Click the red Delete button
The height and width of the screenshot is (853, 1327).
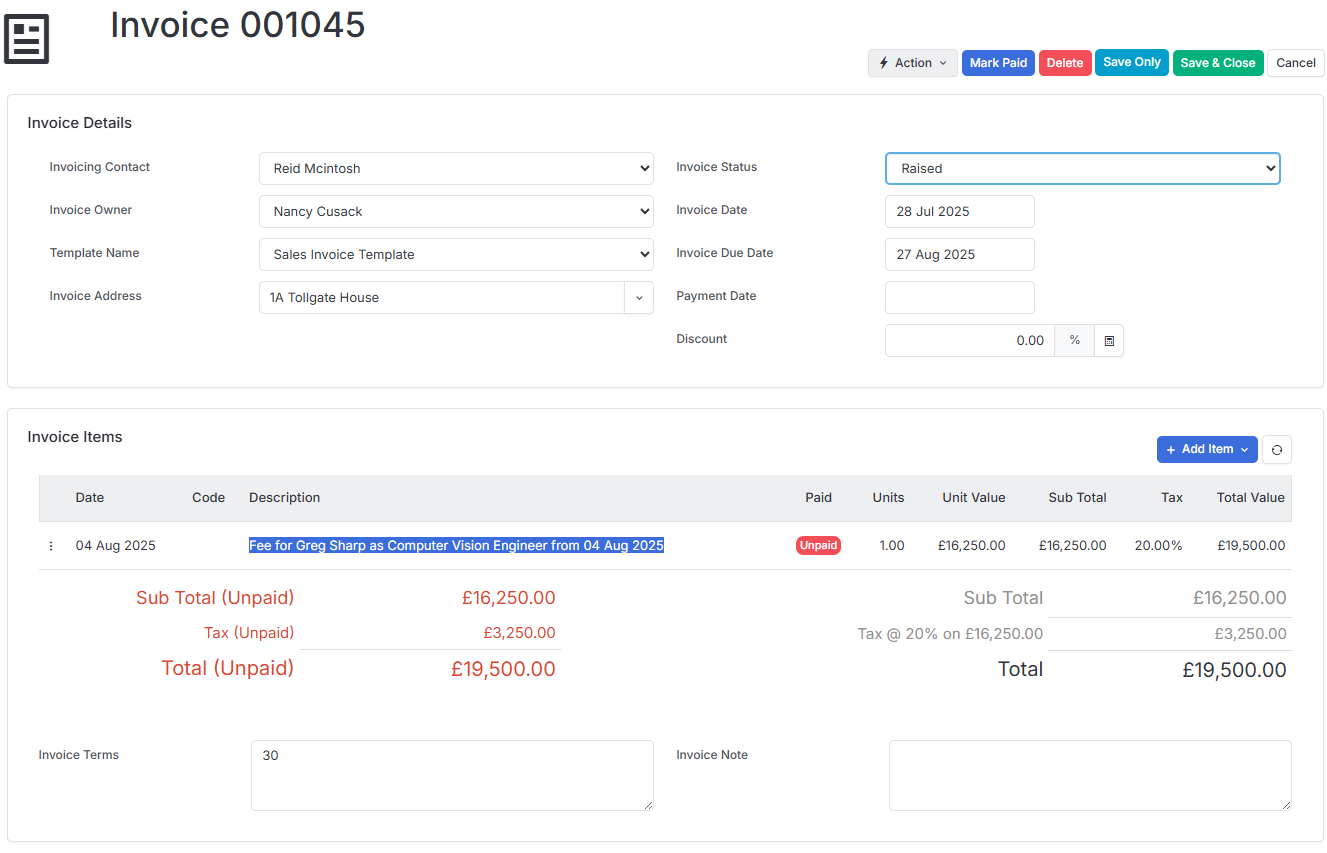point(1065,63)
